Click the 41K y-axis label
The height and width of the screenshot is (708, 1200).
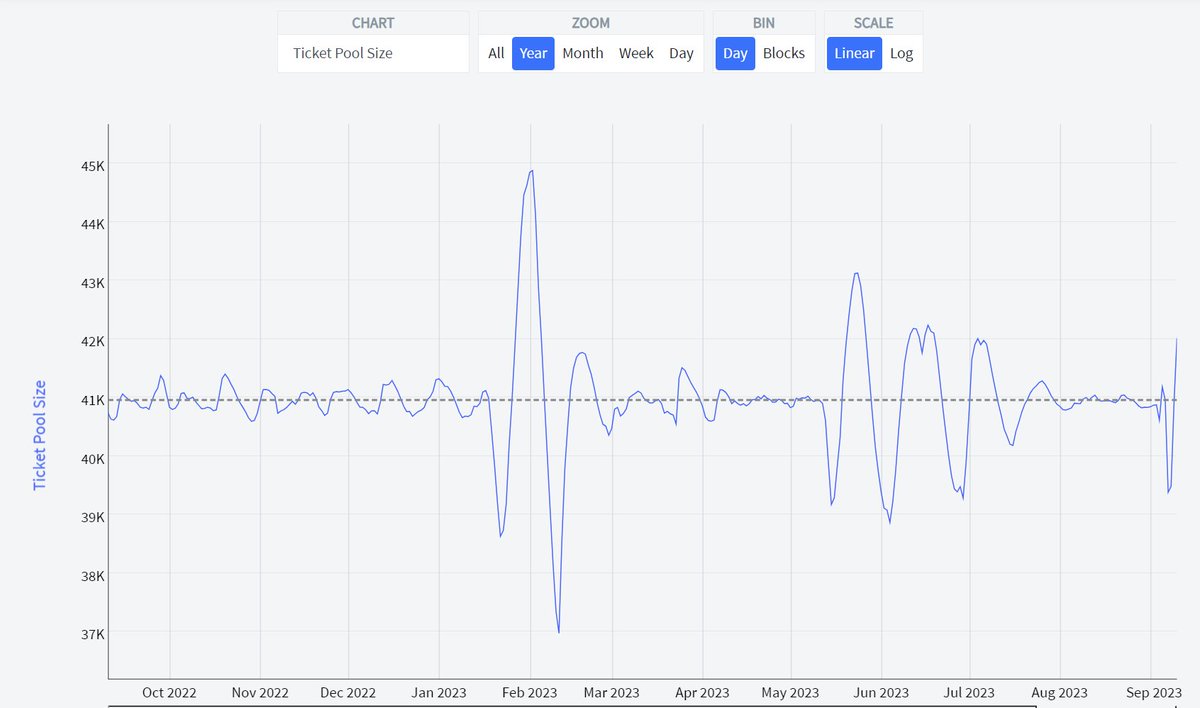coord(92,400)
